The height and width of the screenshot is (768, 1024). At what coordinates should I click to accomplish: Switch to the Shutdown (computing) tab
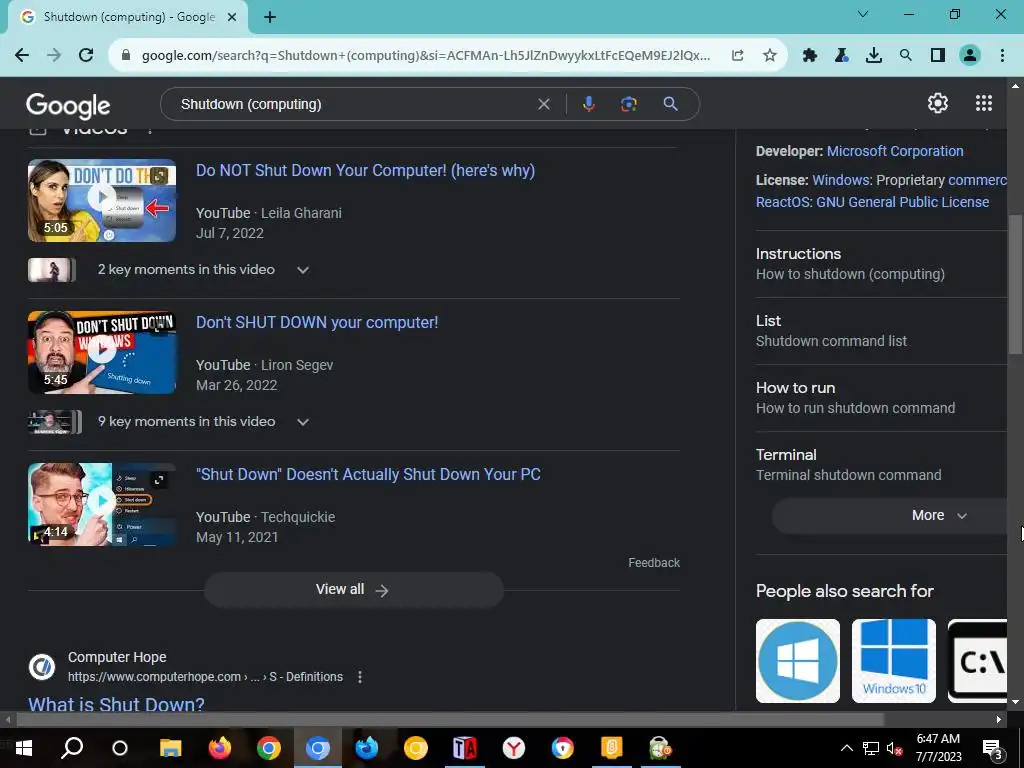(129, 17)
